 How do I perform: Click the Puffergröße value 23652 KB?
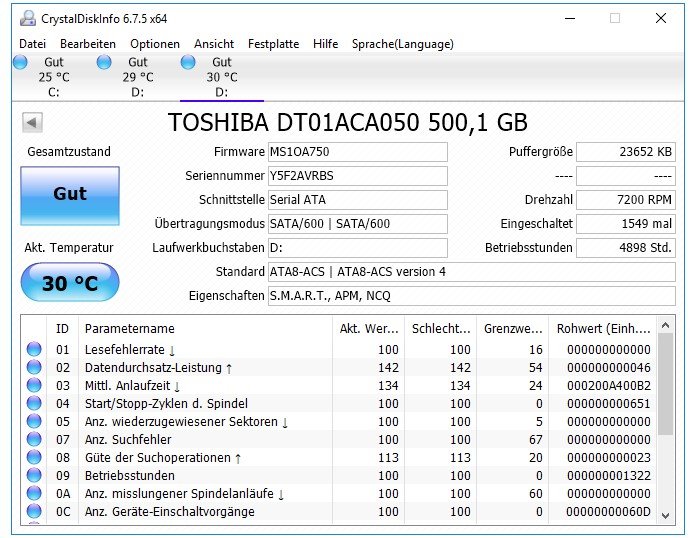(x=626, y=152)
